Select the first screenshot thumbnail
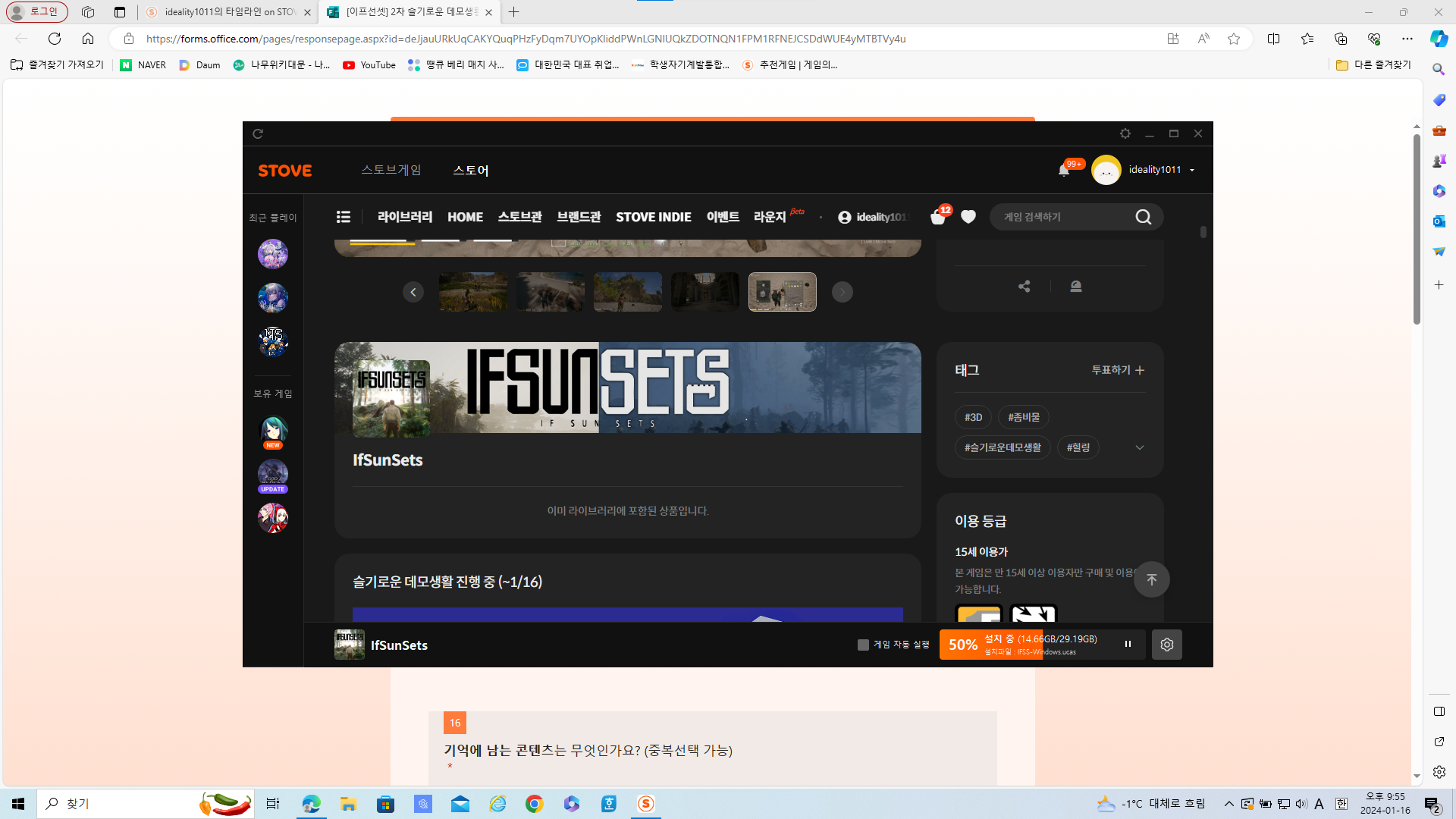 pos(473,292)
